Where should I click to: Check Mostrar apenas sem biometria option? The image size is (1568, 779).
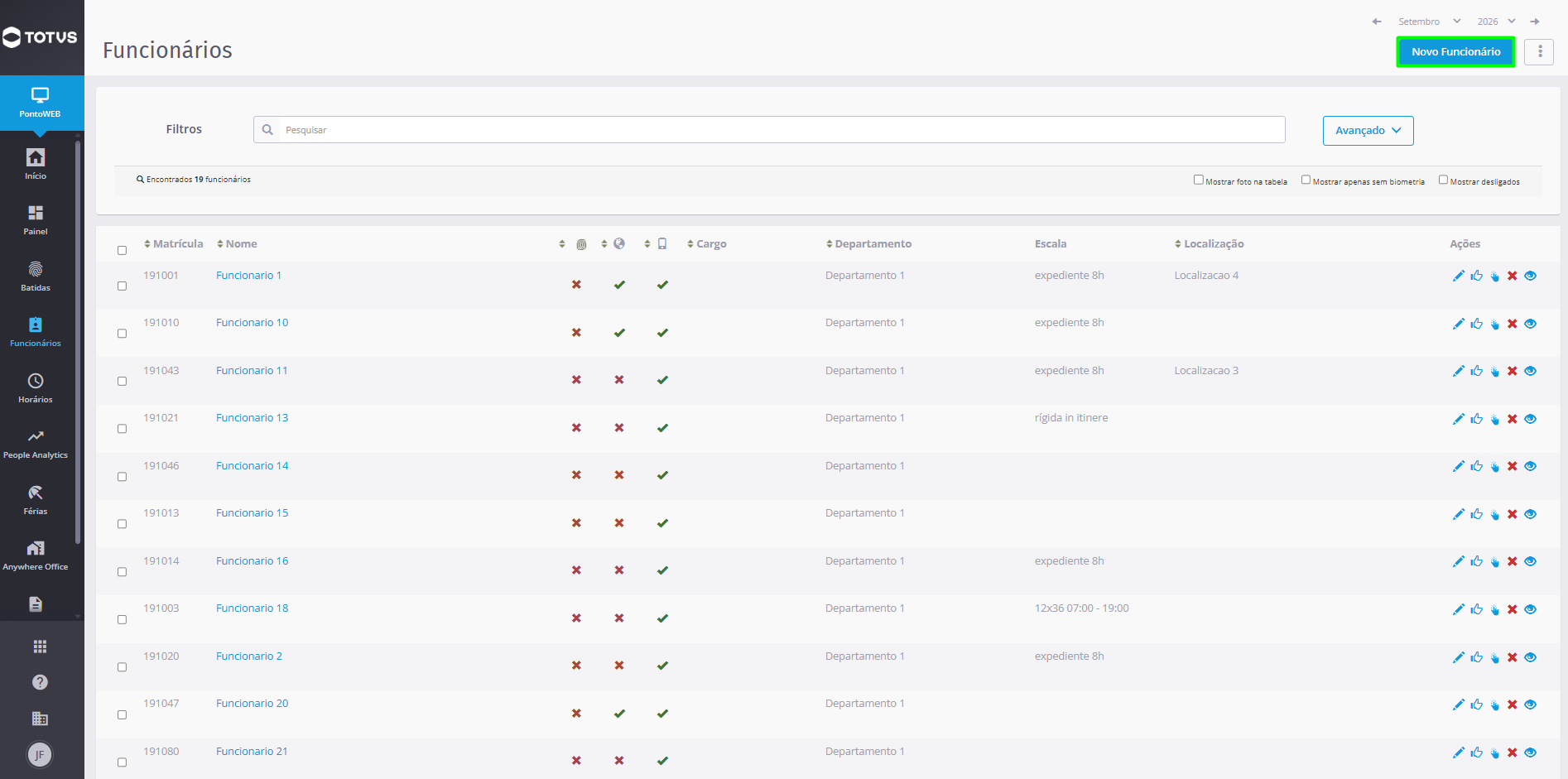[1306, 180]
